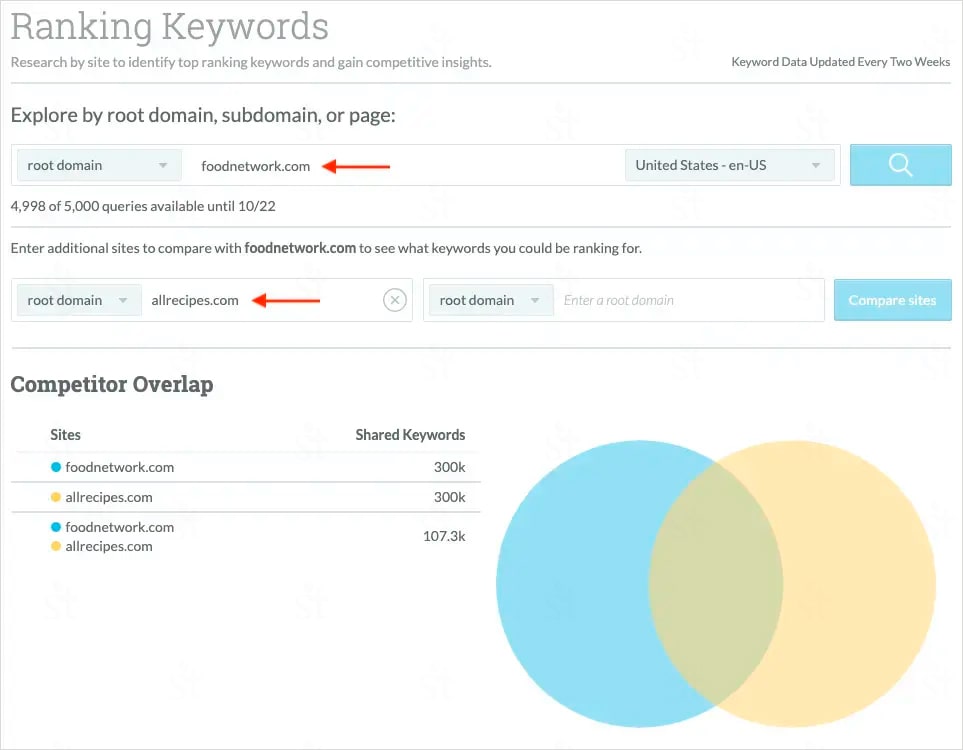Click the Competitor Overlap heading
This screenshot has height=750, width=963.
coord(112,385)
